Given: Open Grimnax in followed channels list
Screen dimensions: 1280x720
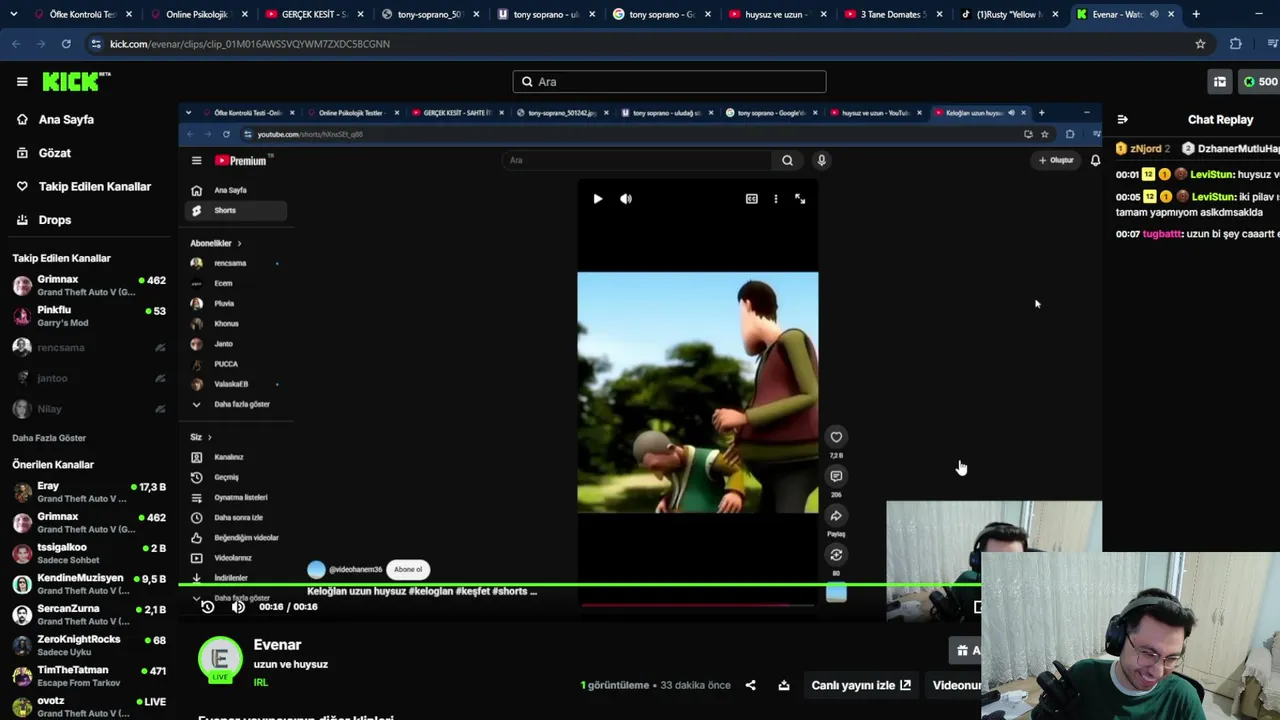Looking at the screenshot, I should pos(88,285).
